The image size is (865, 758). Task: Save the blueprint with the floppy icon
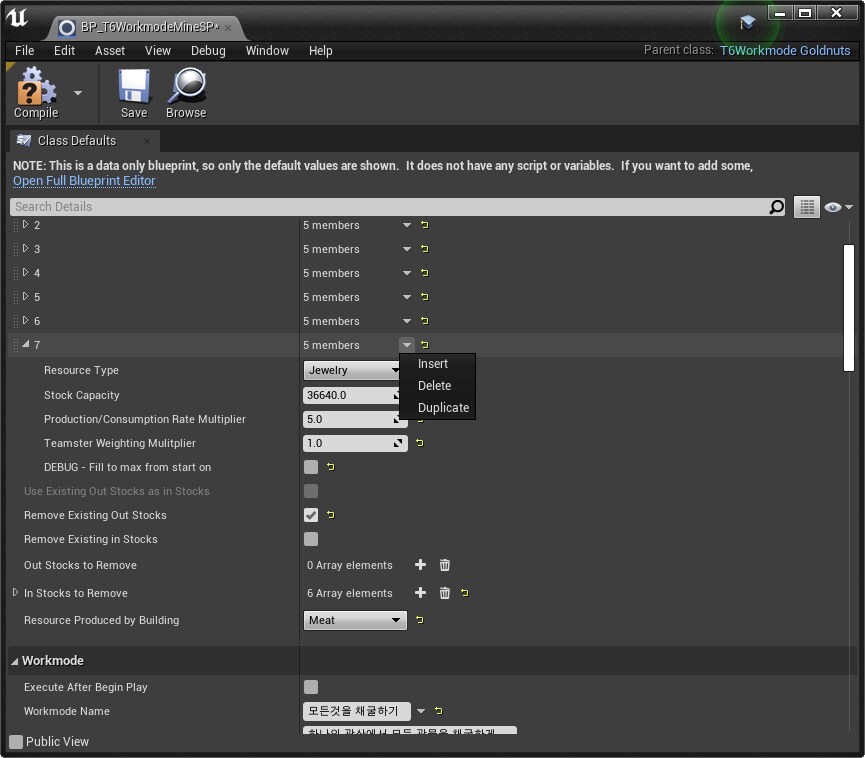click(134, 86)
